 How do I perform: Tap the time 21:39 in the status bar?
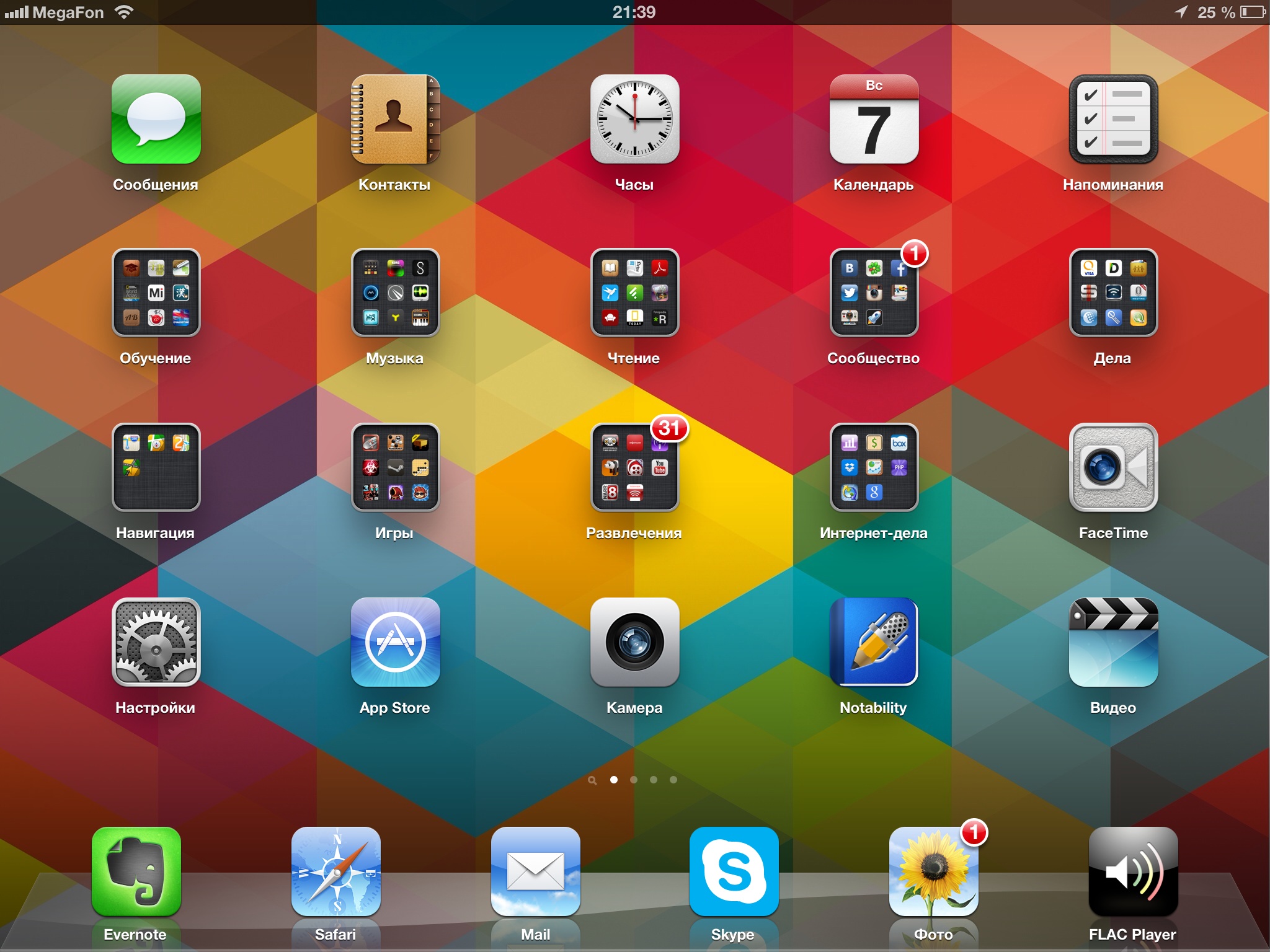tap(634, 12)
